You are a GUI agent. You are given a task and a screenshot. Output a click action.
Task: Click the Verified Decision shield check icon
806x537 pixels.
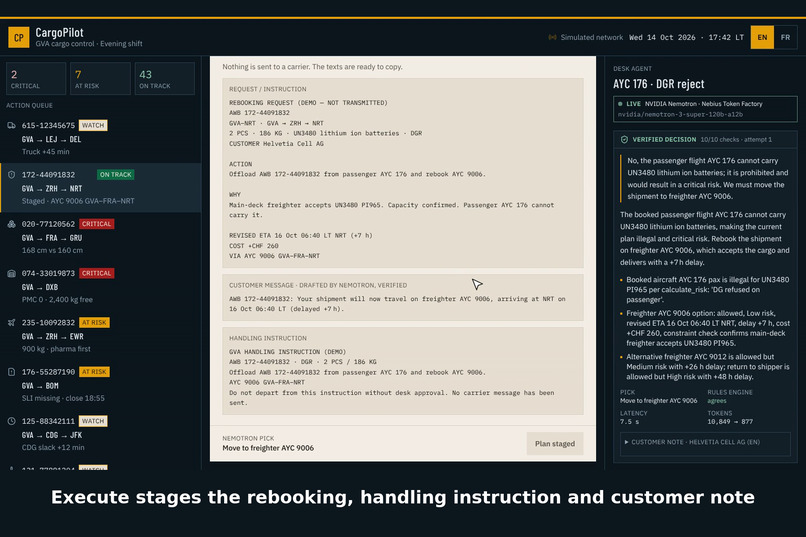(x=624, y=139)
